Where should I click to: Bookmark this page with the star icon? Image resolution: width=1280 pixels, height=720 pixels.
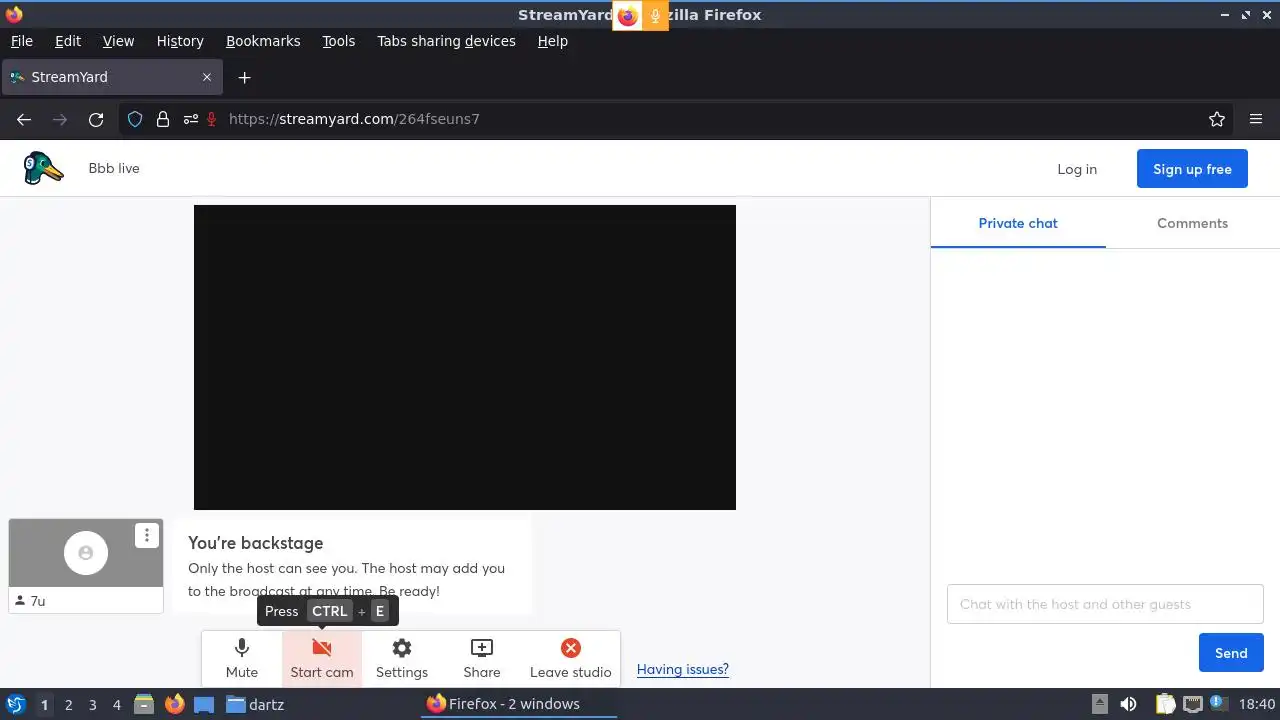pyautogui.click(x=1217, y=119)
